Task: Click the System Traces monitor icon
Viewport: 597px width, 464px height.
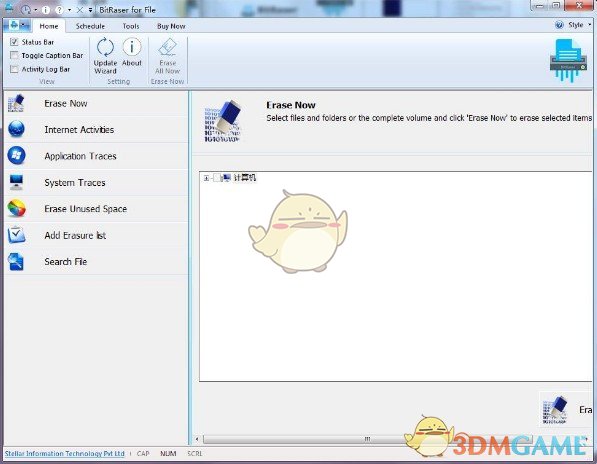Action: (16, 182)
